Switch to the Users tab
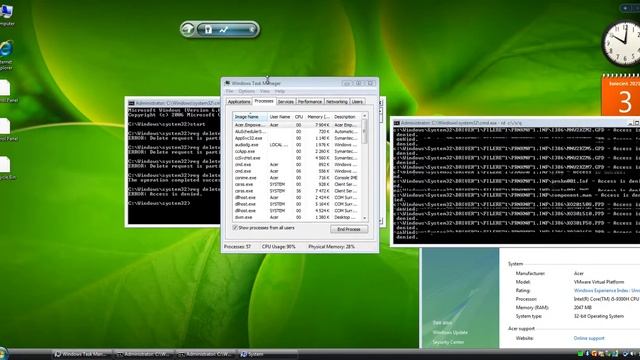 (x=357, y=102)
